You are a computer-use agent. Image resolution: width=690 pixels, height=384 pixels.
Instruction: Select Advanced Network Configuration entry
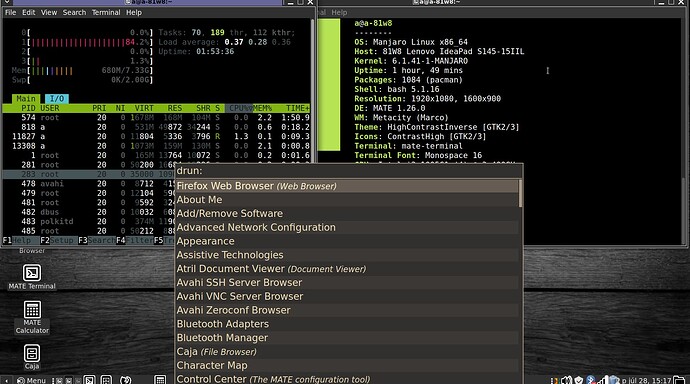point(347,227)
